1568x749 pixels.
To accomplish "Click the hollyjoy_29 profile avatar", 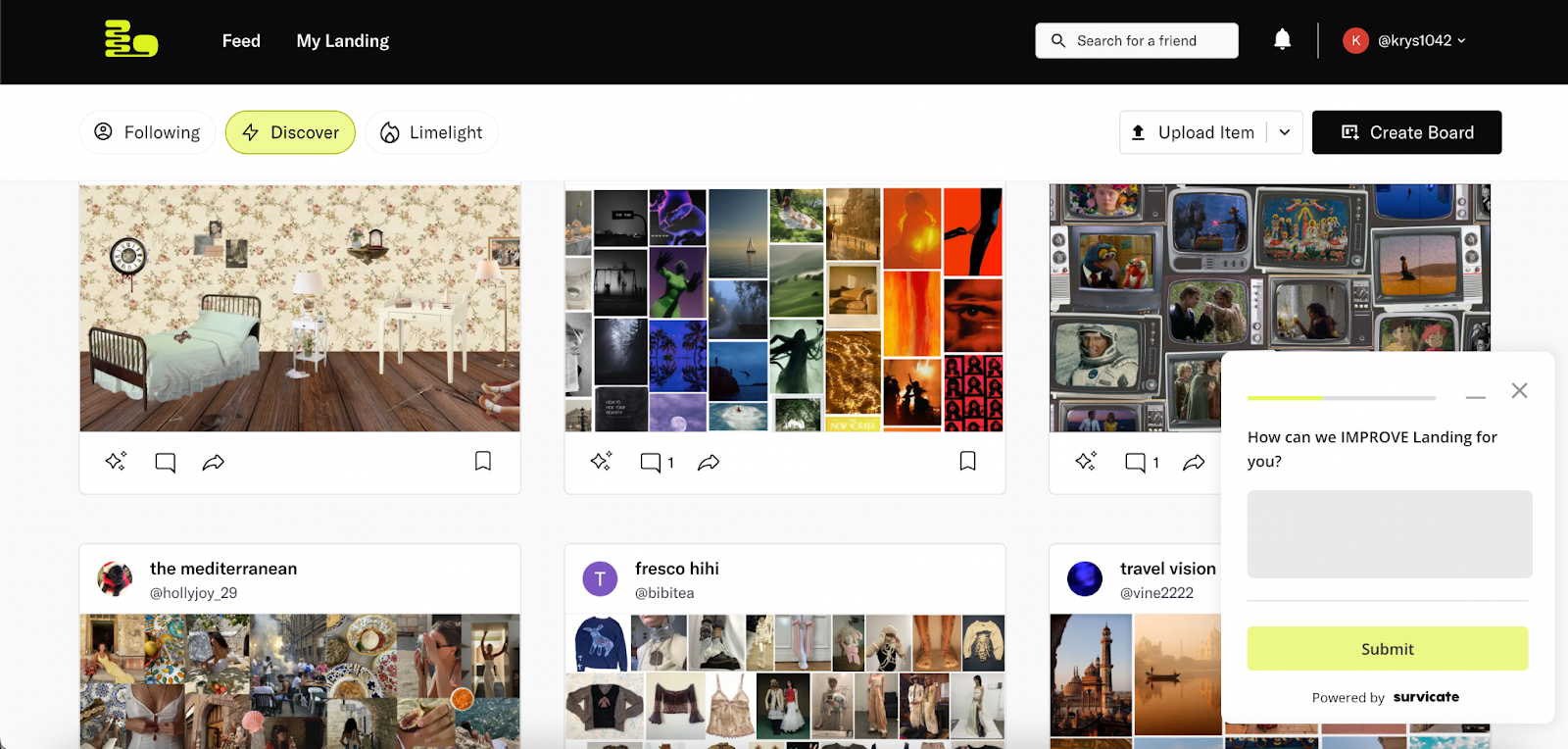I will [x=115, y=578].
